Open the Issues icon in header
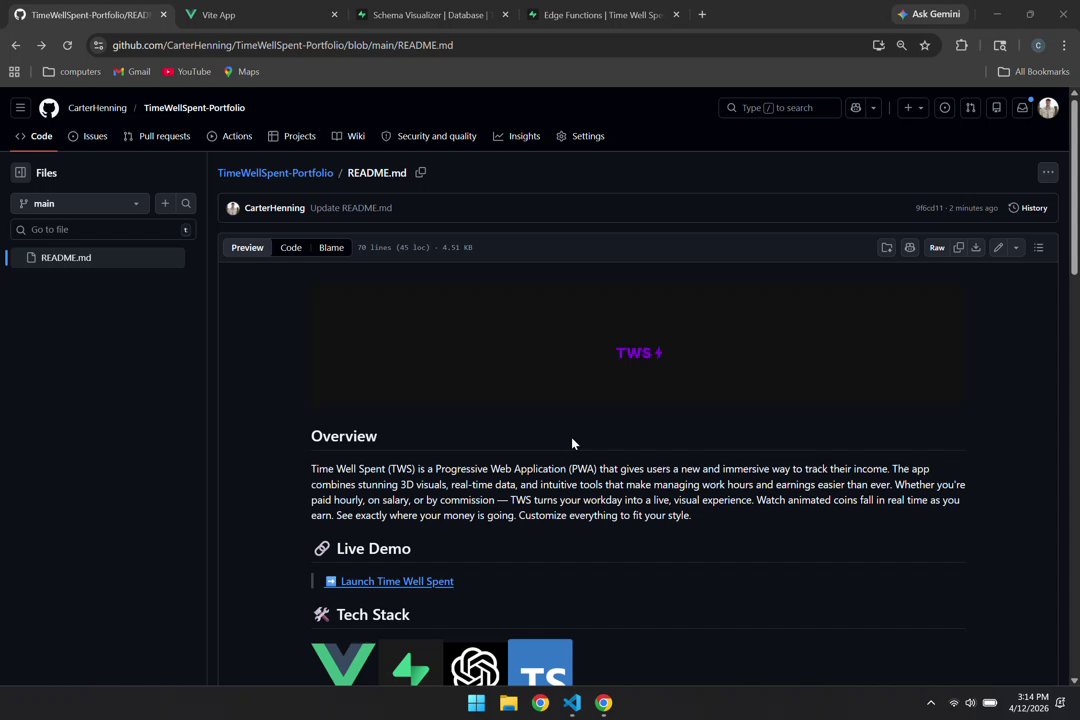Screen dimensions: 1080x720 945,108
